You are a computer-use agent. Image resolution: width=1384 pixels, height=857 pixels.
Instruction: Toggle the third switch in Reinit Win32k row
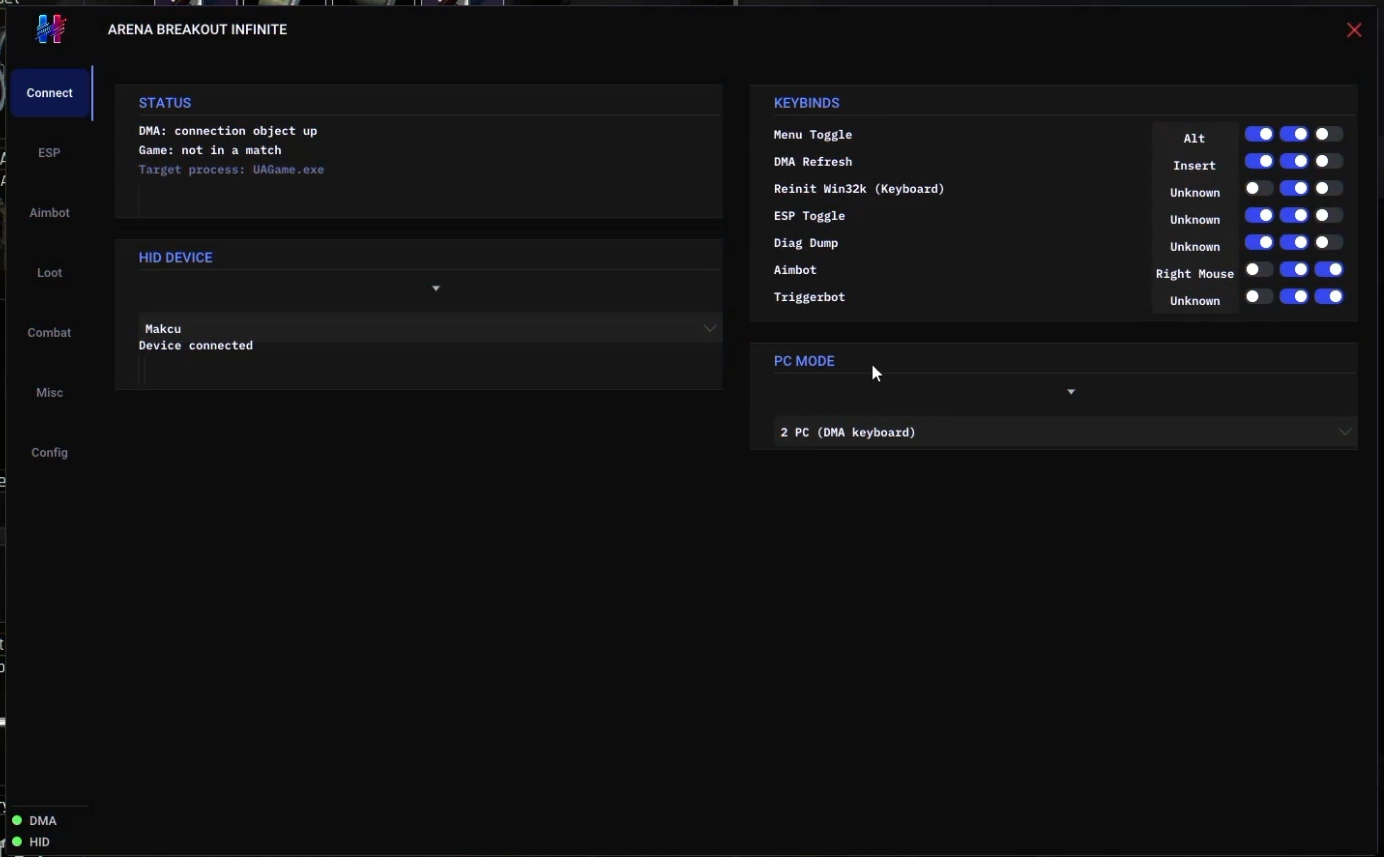pyautogui.click(x=1329, y=188)
